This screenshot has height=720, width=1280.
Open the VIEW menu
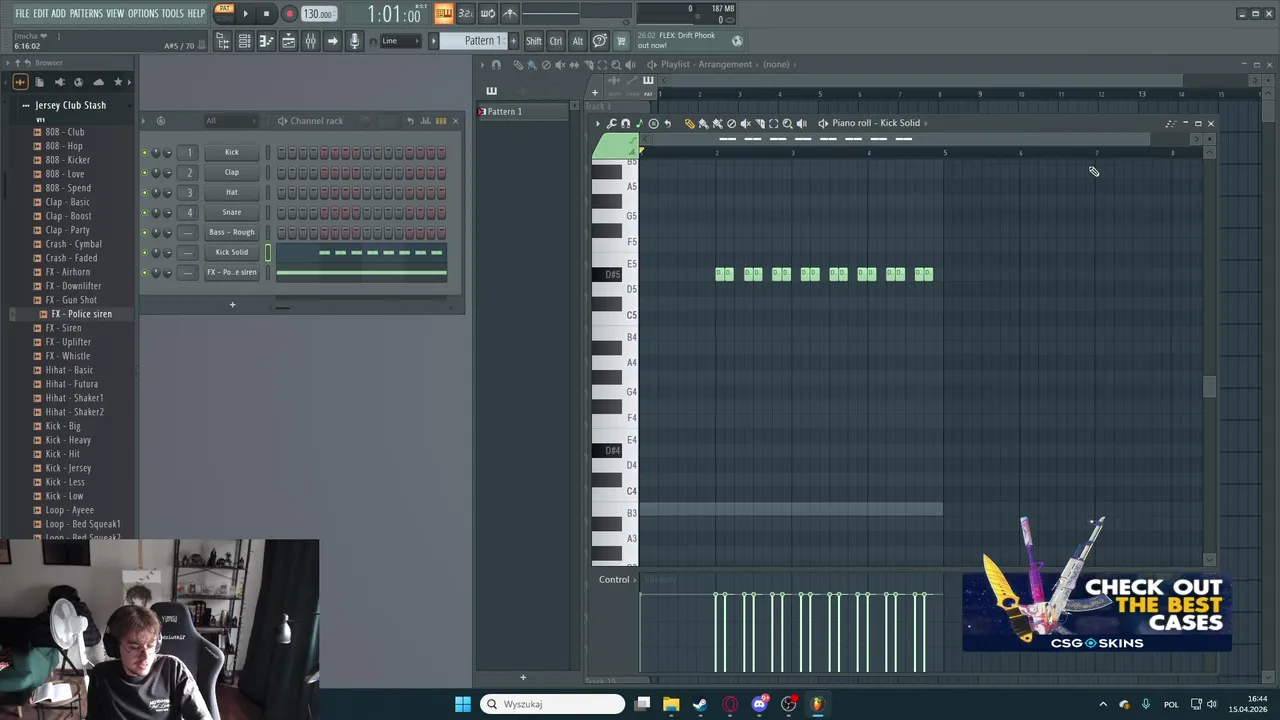point(115,13)
